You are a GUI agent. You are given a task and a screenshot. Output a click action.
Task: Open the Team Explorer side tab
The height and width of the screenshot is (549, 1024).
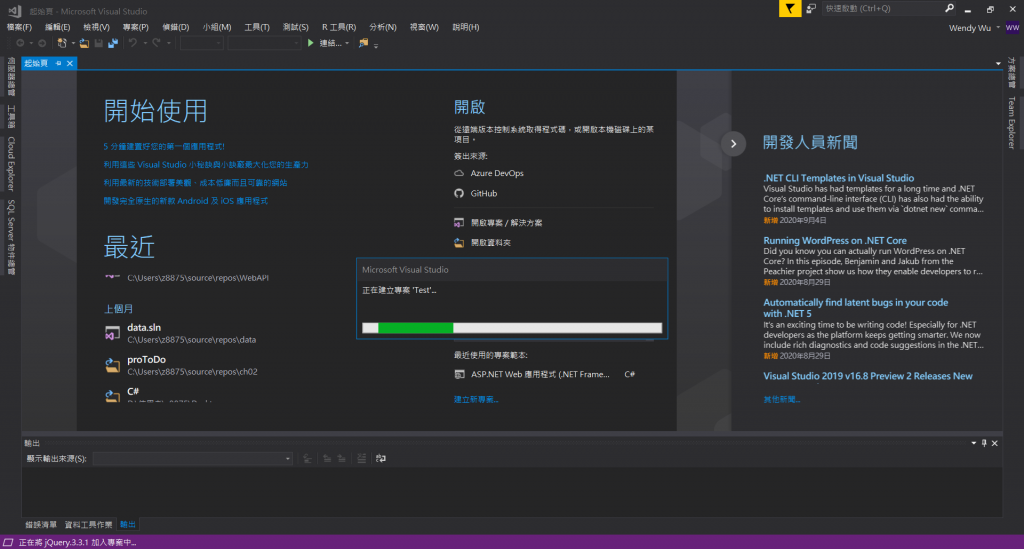click(x=1012, y=123)
